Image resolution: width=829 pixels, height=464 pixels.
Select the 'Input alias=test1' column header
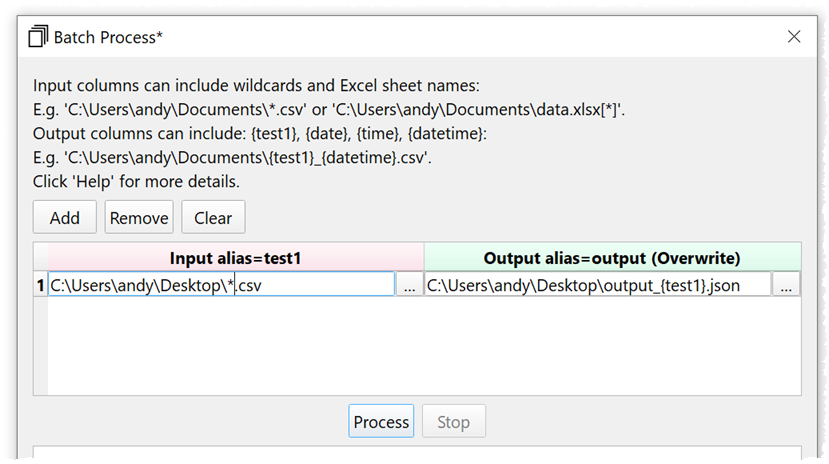[235, 258]
